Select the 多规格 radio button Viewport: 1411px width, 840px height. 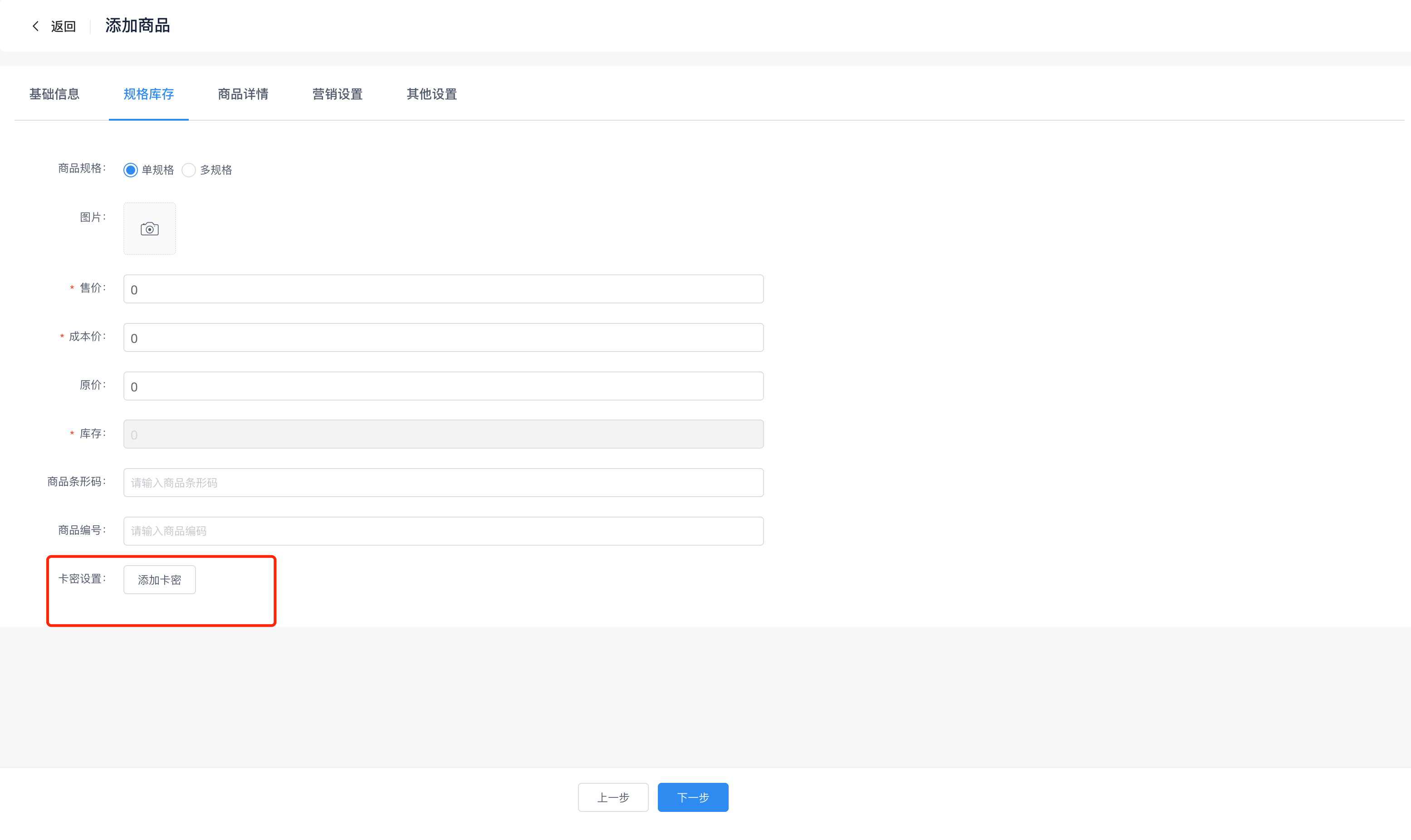[x=189, y=170]
